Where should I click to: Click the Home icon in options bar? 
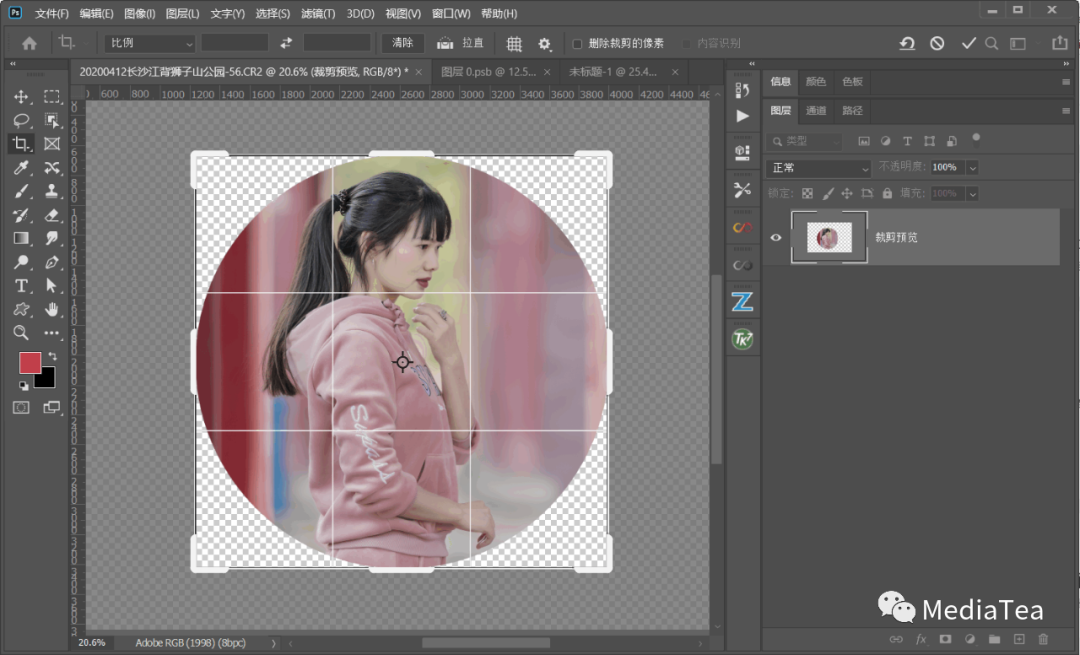[29, 43]
